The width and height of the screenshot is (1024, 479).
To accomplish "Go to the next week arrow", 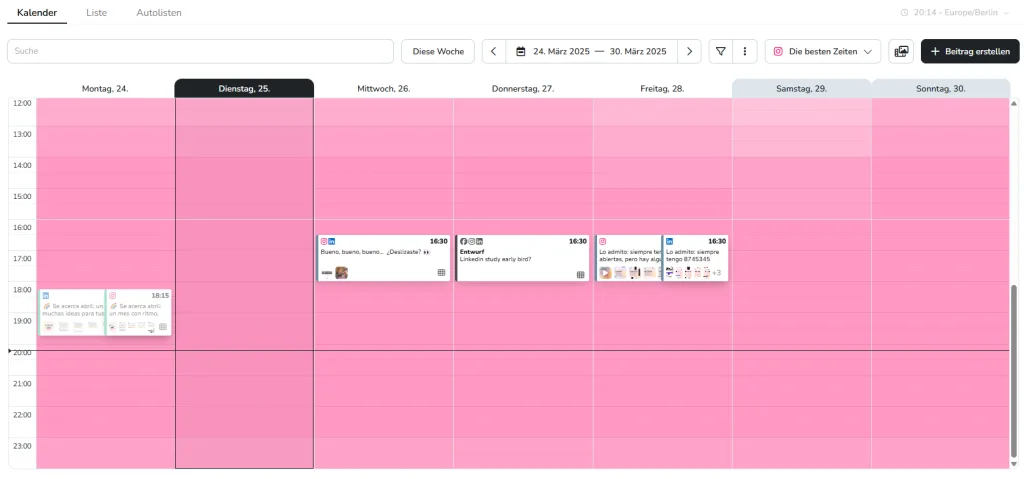I will click(688, 51).
